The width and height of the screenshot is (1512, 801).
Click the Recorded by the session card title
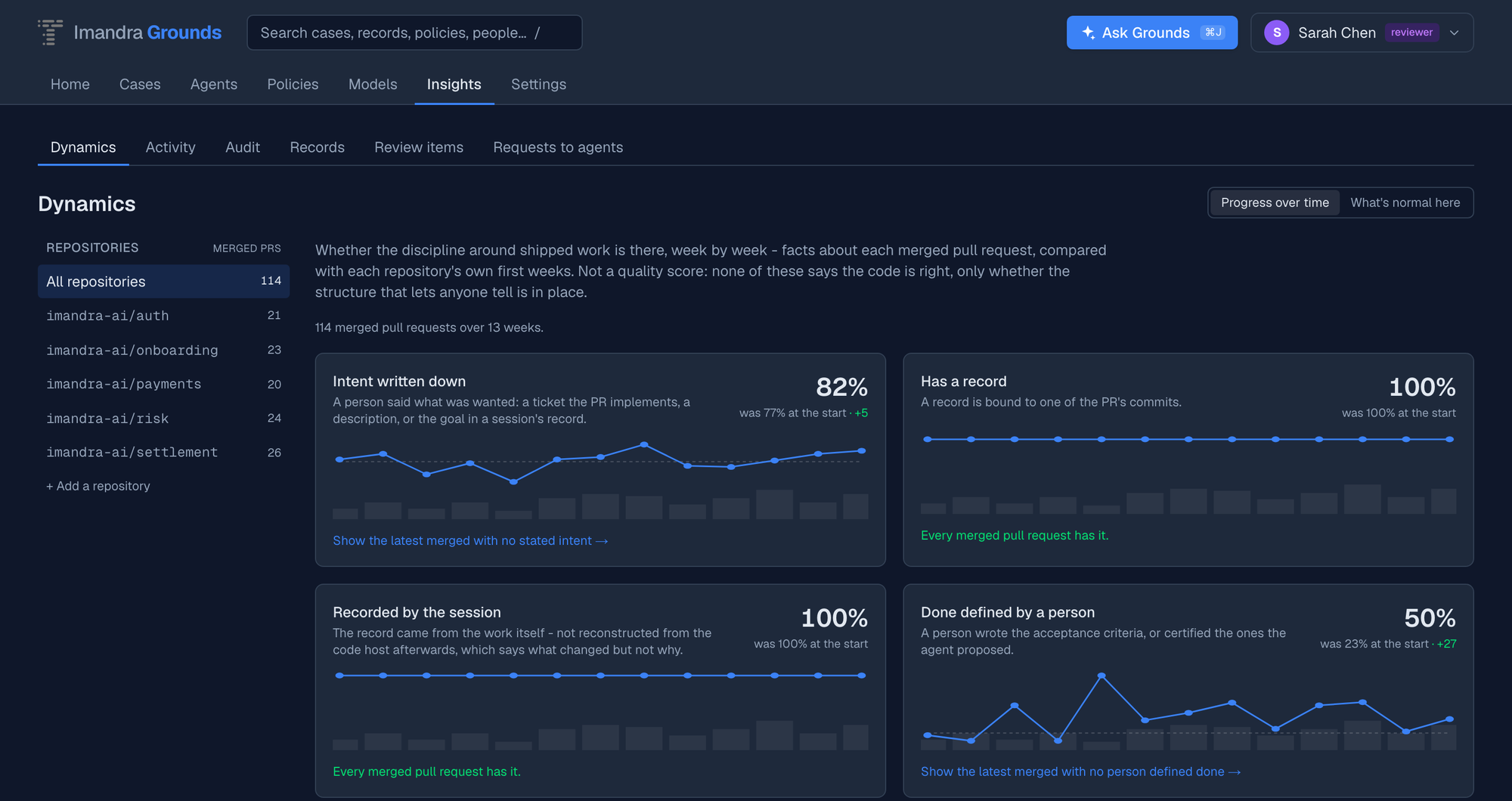417,612
